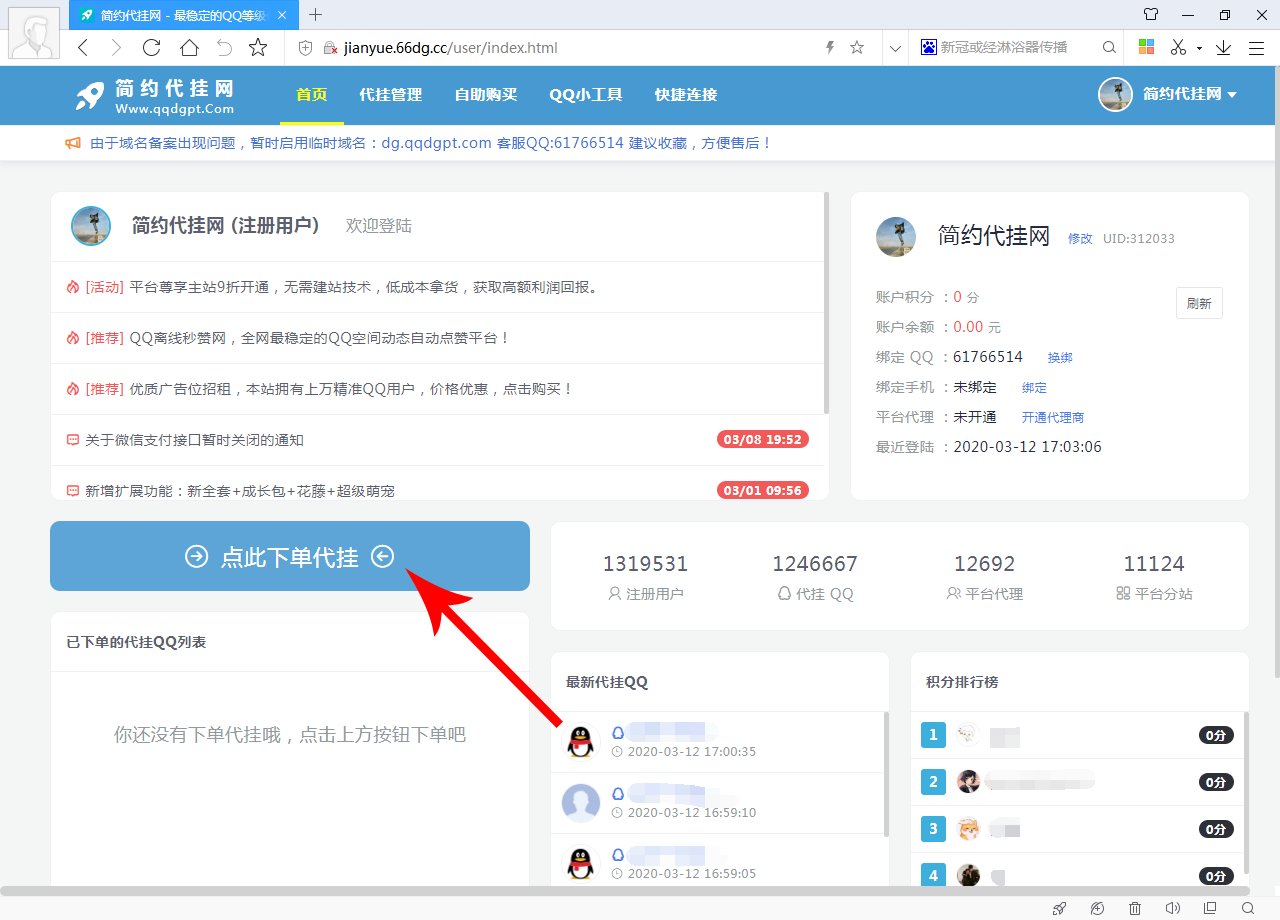
Task: Click the 03/01 09:56 date badge
Action: [x=763, y=490]
